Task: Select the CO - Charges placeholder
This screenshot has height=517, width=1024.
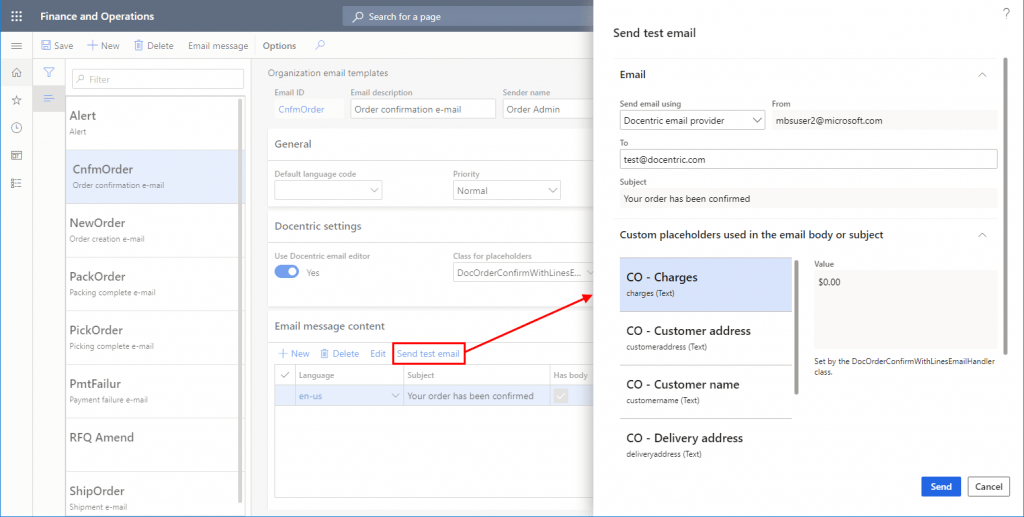Action: click(705, 285)
